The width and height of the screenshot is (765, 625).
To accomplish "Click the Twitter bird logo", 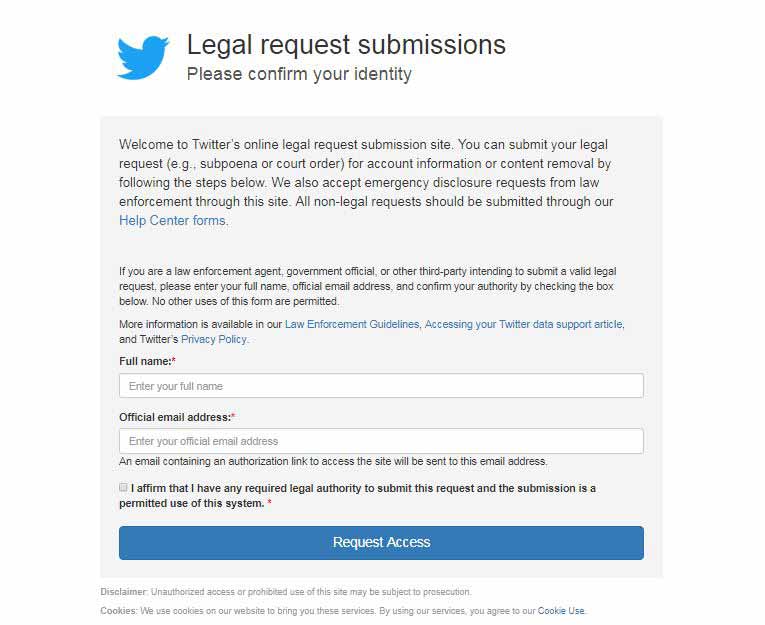I will (143, 57).
